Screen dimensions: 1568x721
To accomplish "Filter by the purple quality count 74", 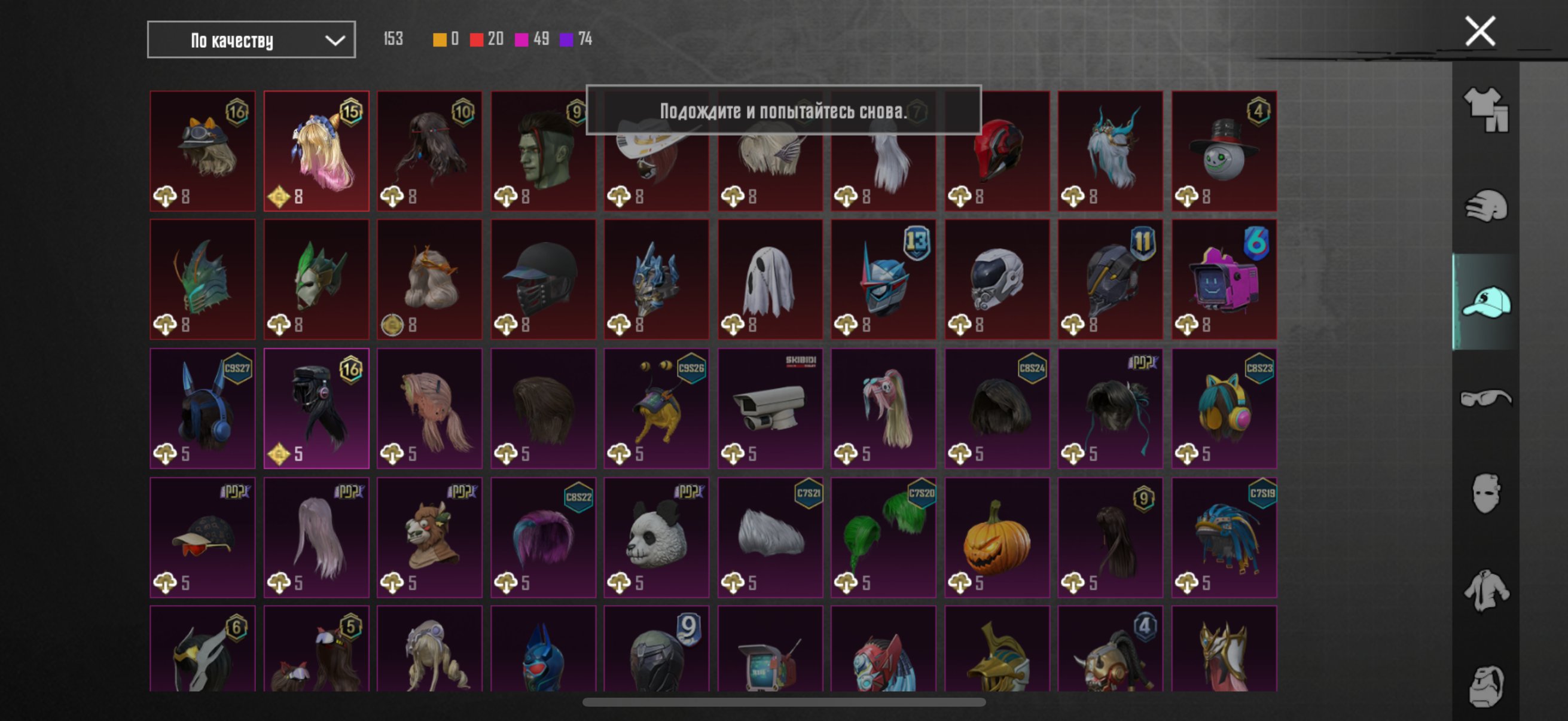I will [x=576, y=39].
